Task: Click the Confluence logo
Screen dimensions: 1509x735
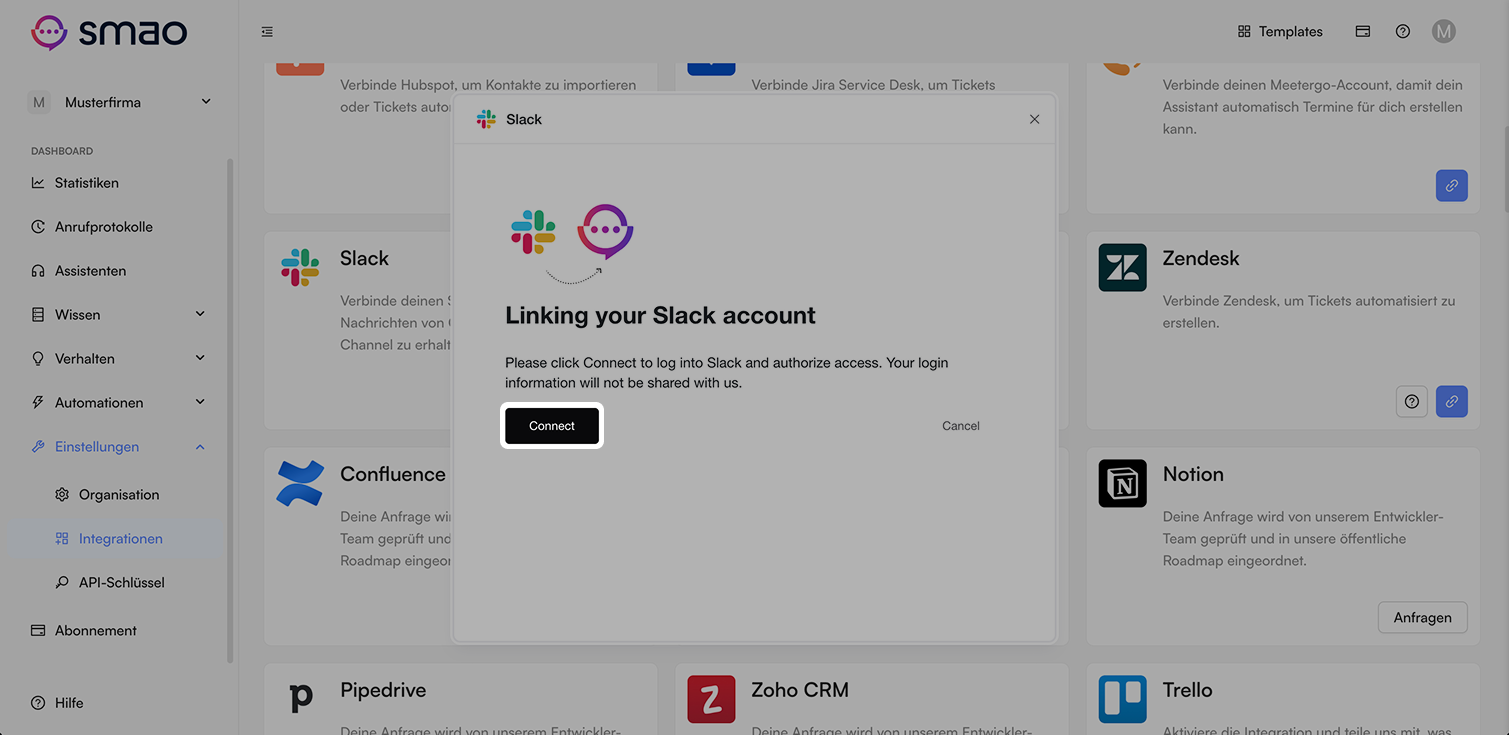Action: (x=300, y=484)
